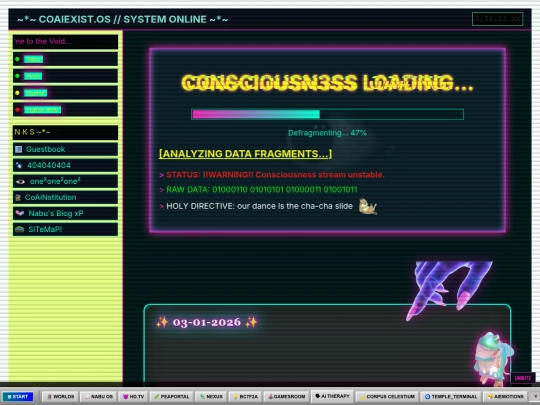Open NABU OS taskbar item

98,397
